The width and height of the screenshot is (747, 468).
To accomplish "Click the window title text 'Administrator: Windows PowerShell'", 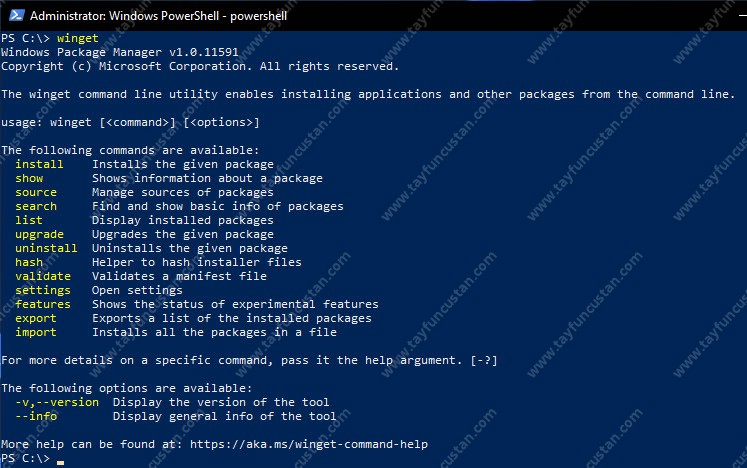I will tap(124, 16).
